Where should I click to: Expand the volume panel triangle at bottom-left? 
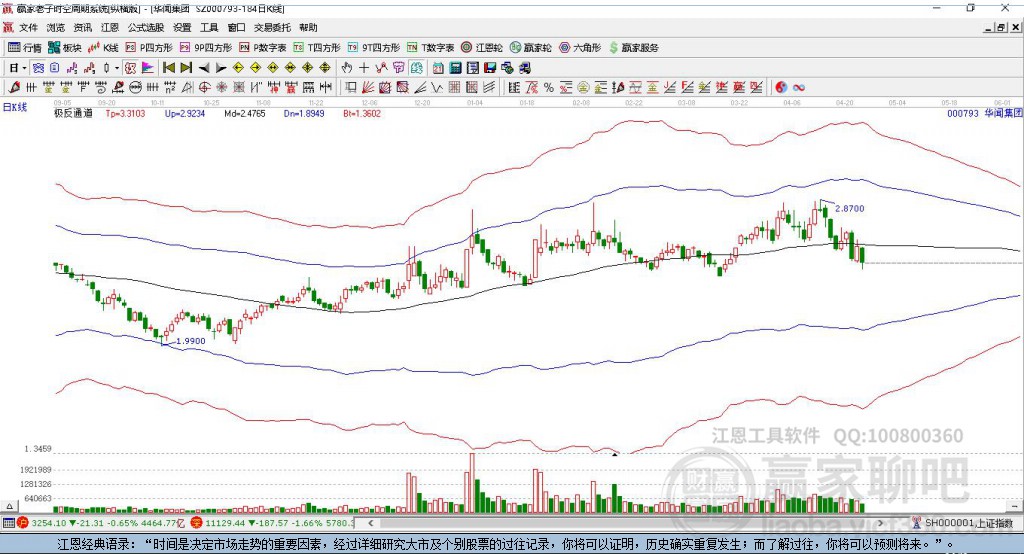pyautogui.click(x=9, y=506)
